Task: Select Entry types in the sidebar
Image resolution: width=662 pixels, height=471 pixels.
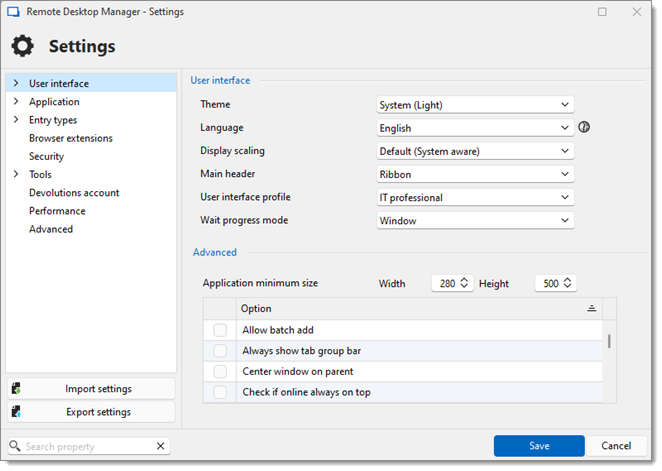Action: pos(53,120)
